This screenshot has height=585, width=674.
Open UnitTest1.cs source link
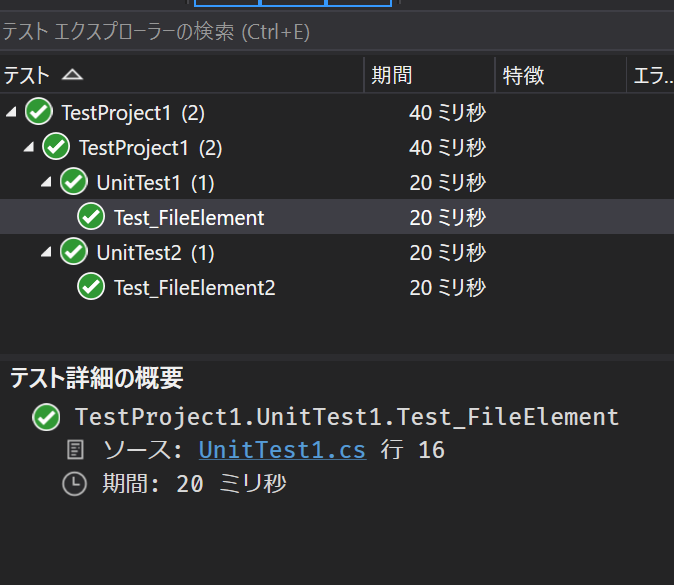[282, 450]
